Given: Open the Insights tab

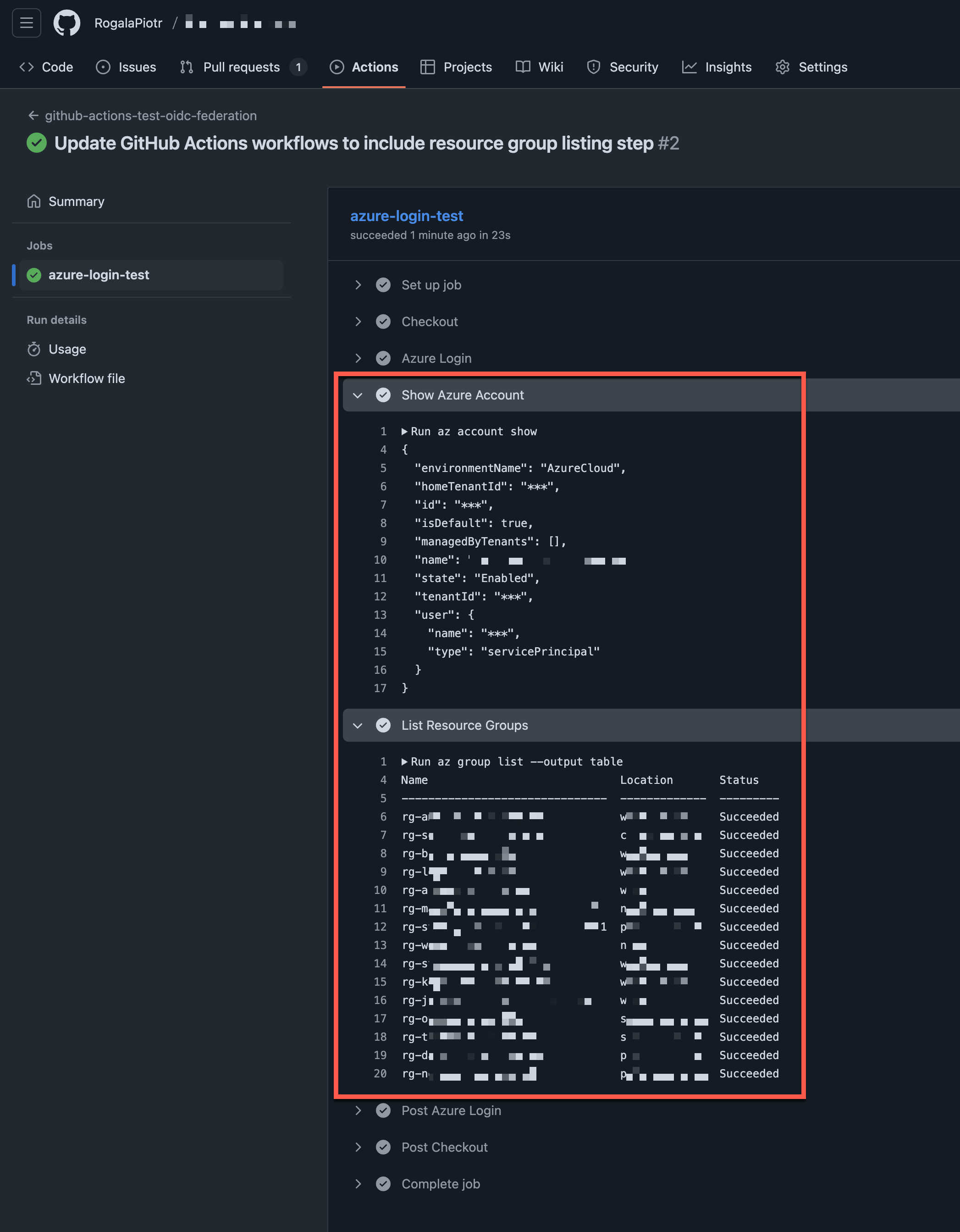Looking at the screenshot, I should coord(717,67).
